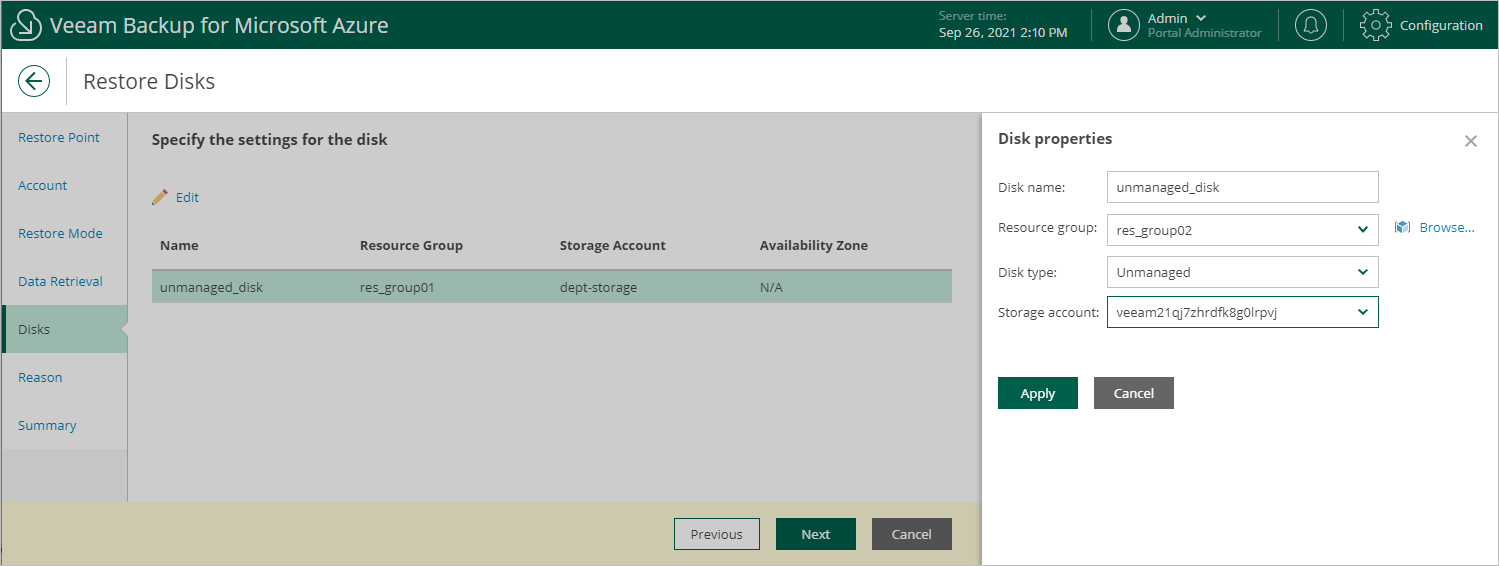Cancel the Restore Disks wizard
Viewport: 1499px width, 566px height.
click(x=912, y=534)
